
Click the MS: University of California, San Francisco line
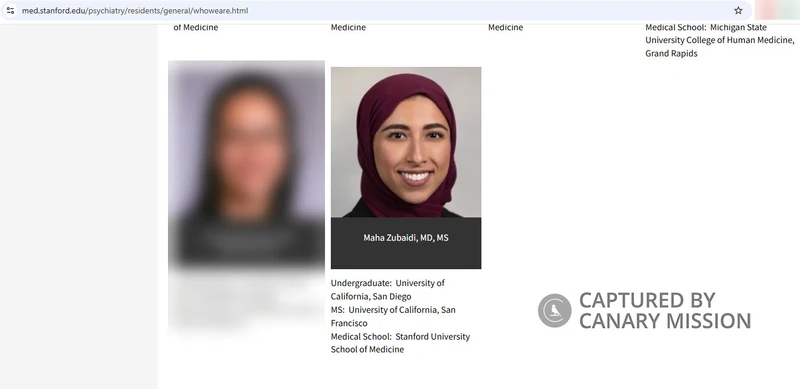tap(393, 316)
